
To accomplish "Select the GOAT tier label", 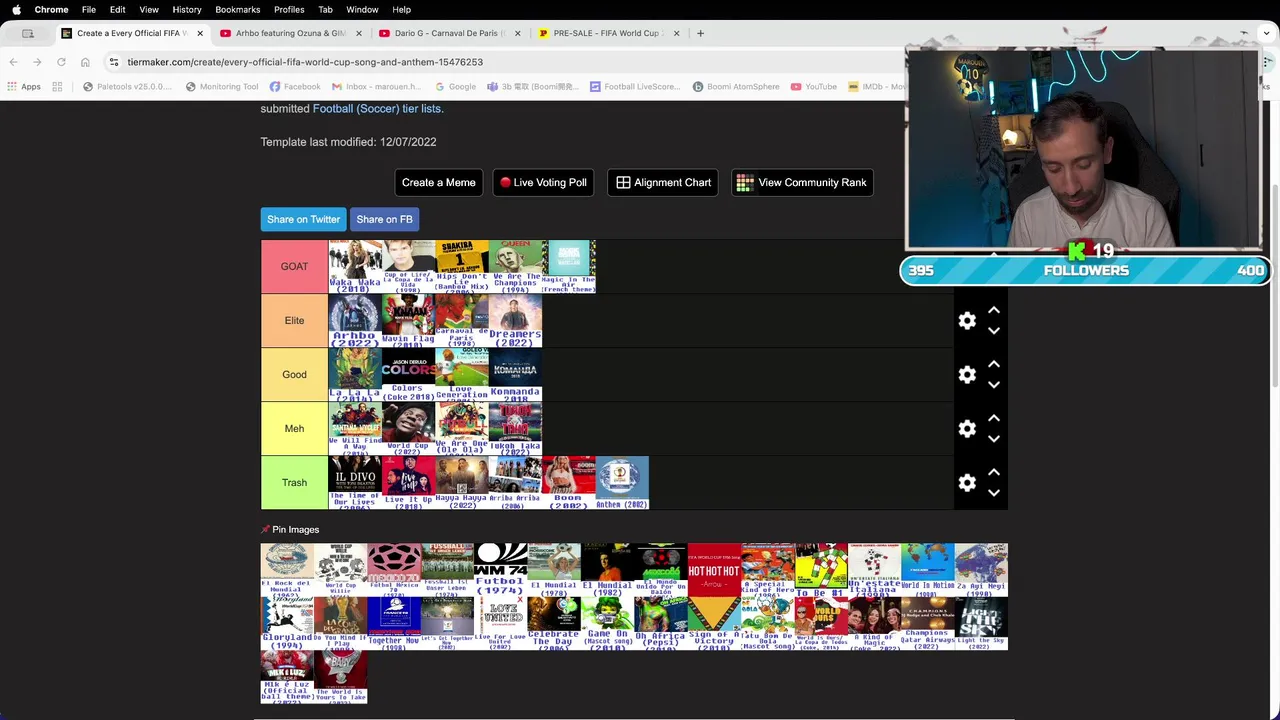I will point(294,266).
